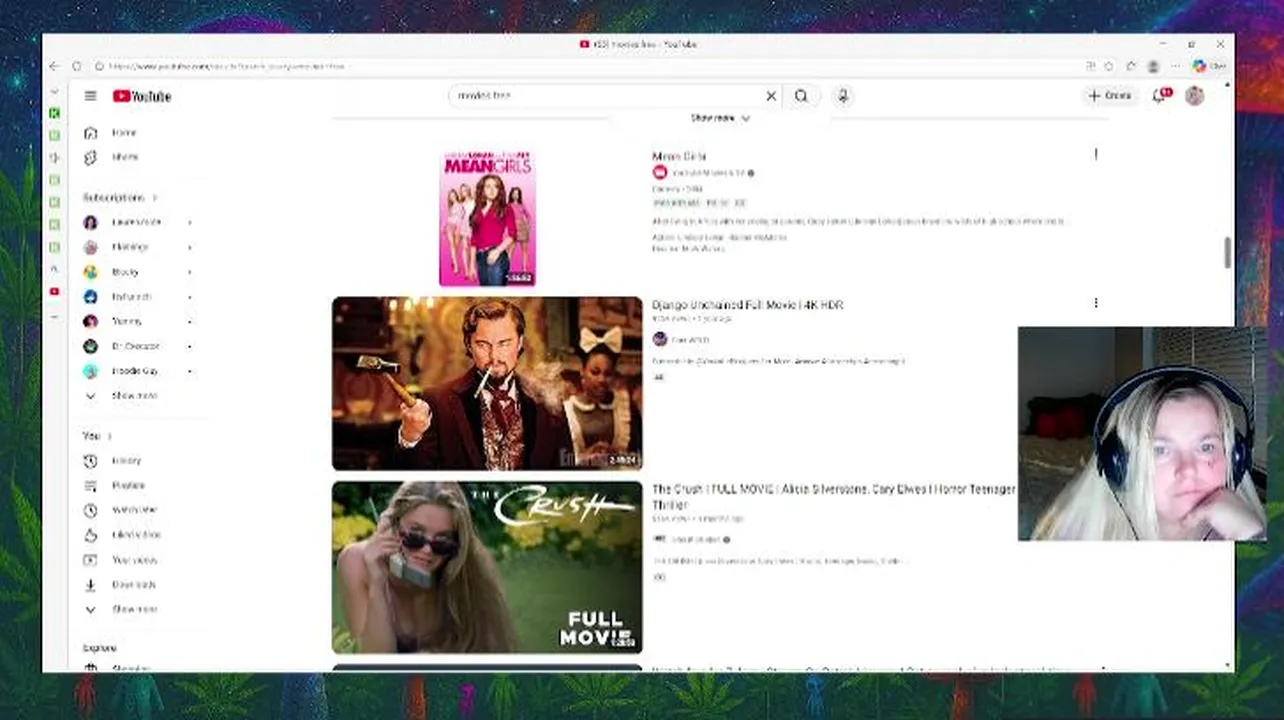Open browser favorites star icon
The image size is (1284, 720).
1109,66
